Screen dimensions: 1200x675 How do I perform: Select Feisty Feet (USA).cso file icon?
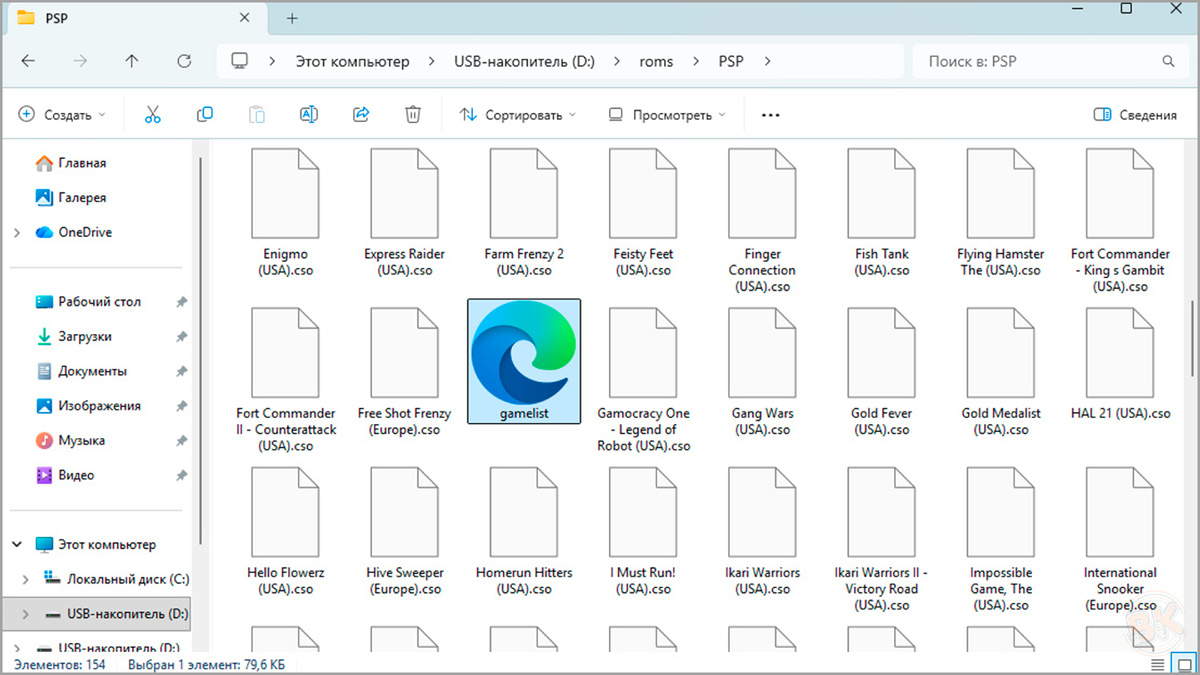[x=643, y=193]
